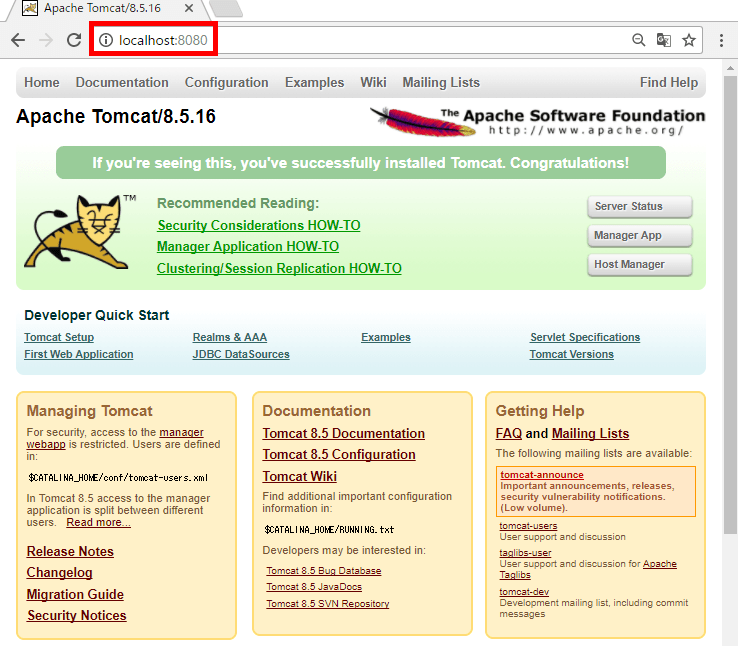This screenshot has width=738, height=646.
Task: Open Security Considerations HOW-TO link
Action: click(259, 225)
